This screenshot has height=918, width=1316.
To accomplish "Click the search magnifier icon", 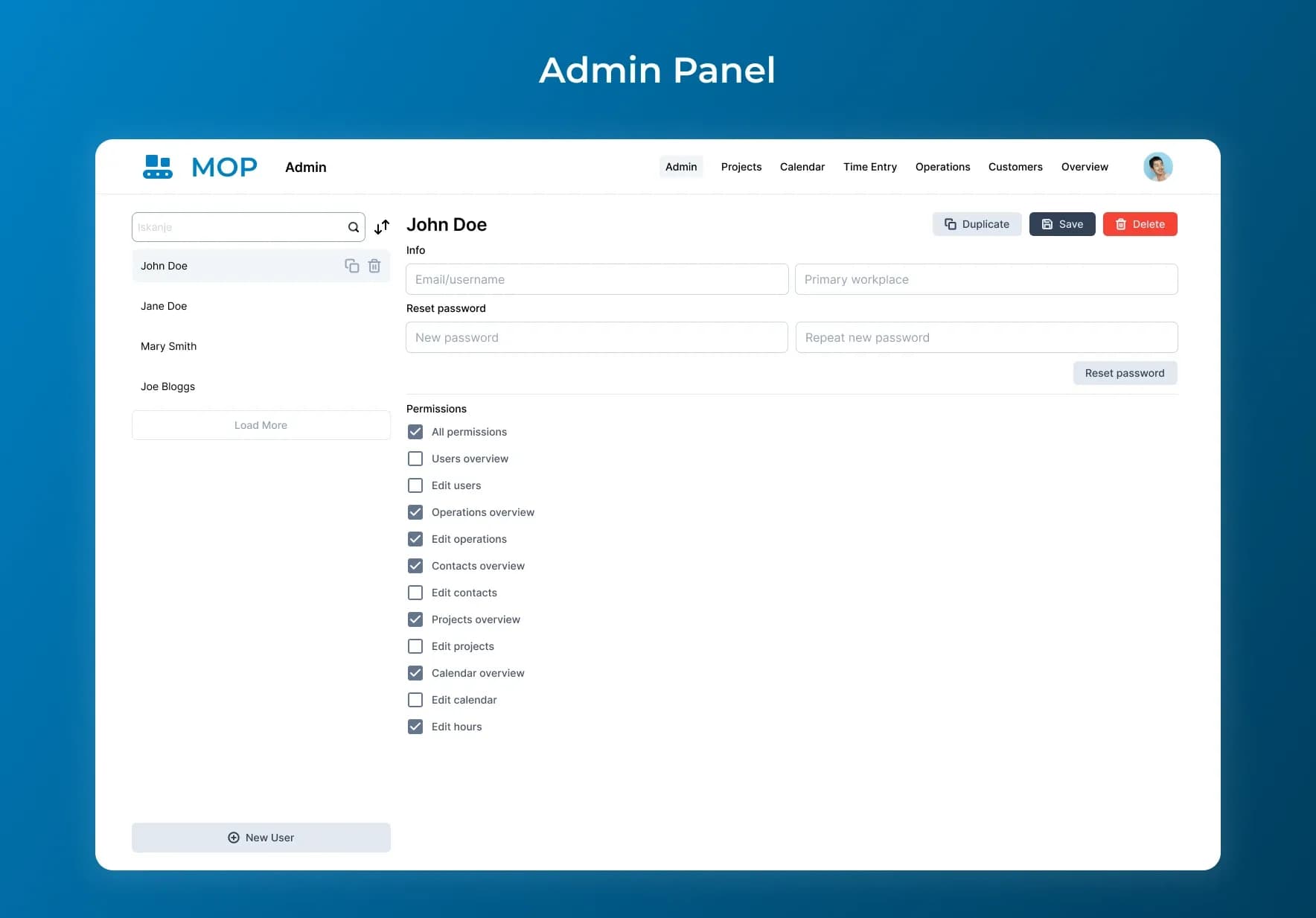I will [354, 228].
